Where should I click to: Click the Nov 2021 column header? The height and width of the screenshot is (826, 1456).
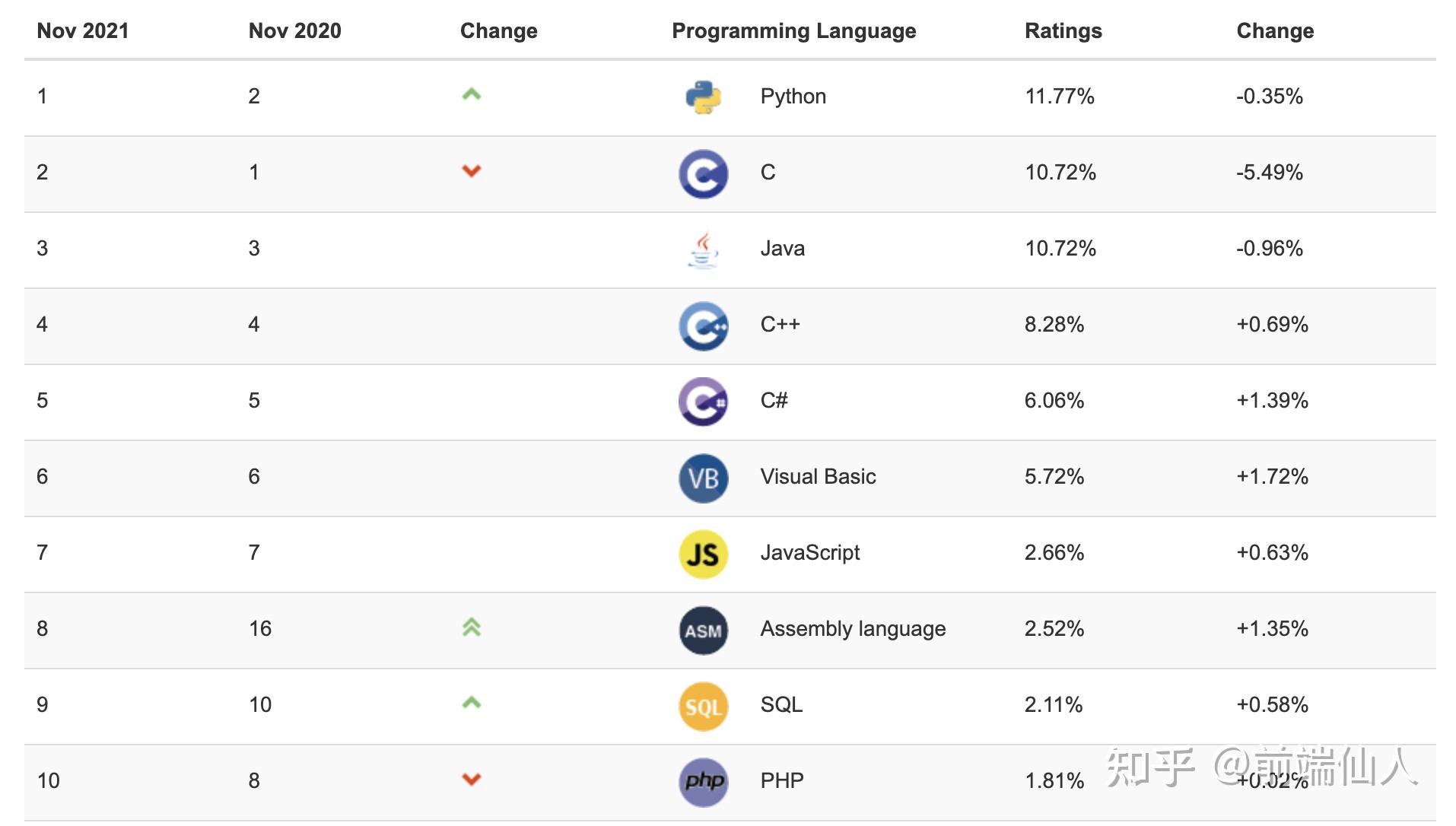pyautogui.click(x=83, y=31)
